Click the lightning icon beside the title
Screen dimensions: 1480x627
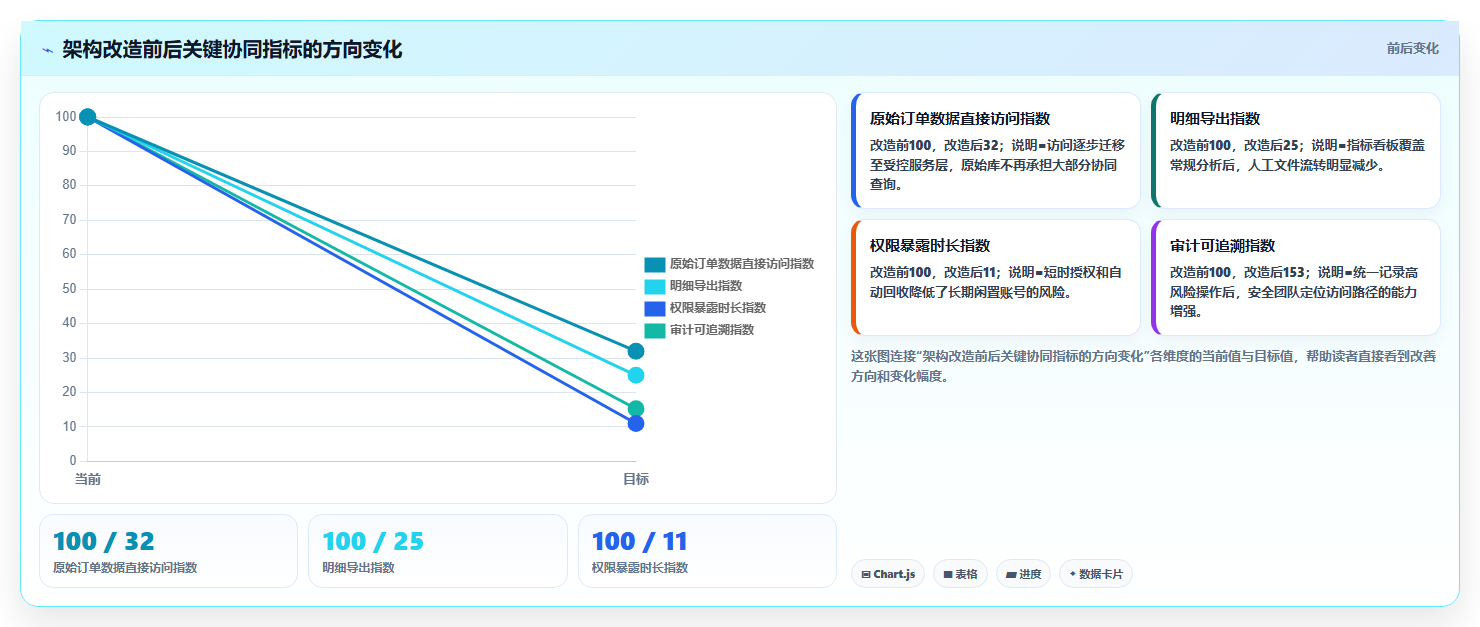click(47, 49)
